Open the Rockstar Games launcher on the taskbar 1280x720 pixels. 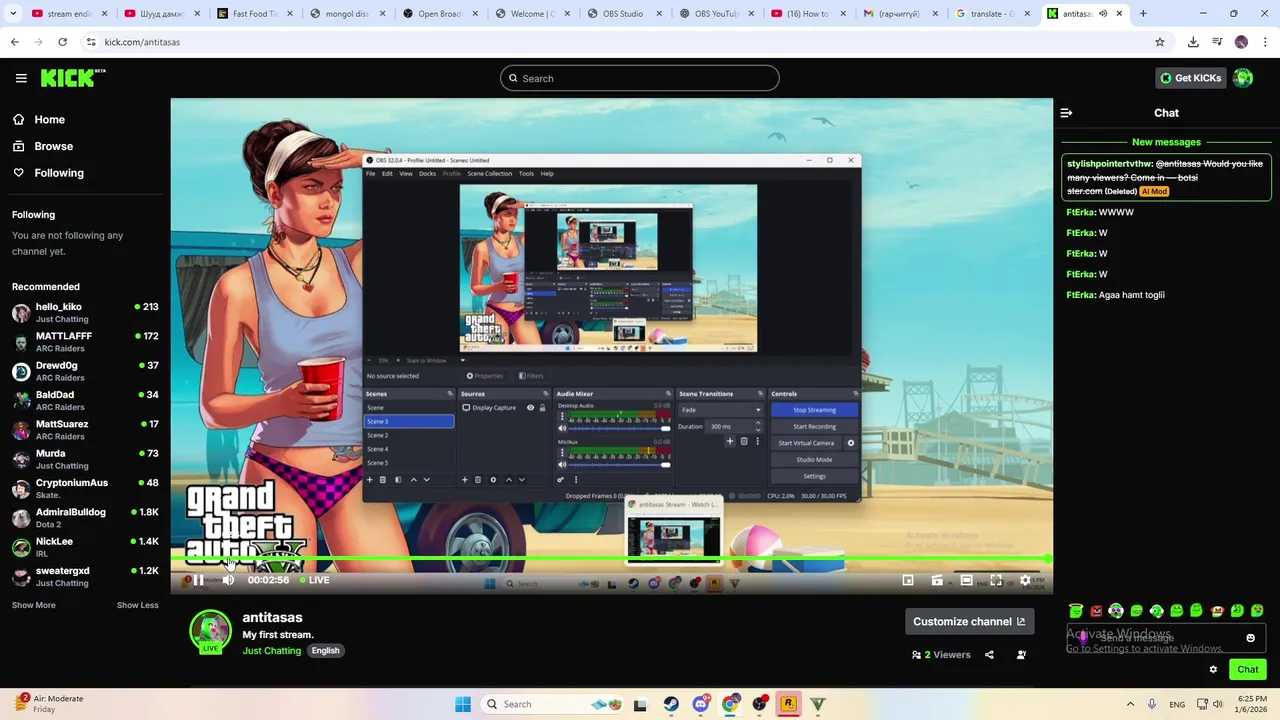789,704
